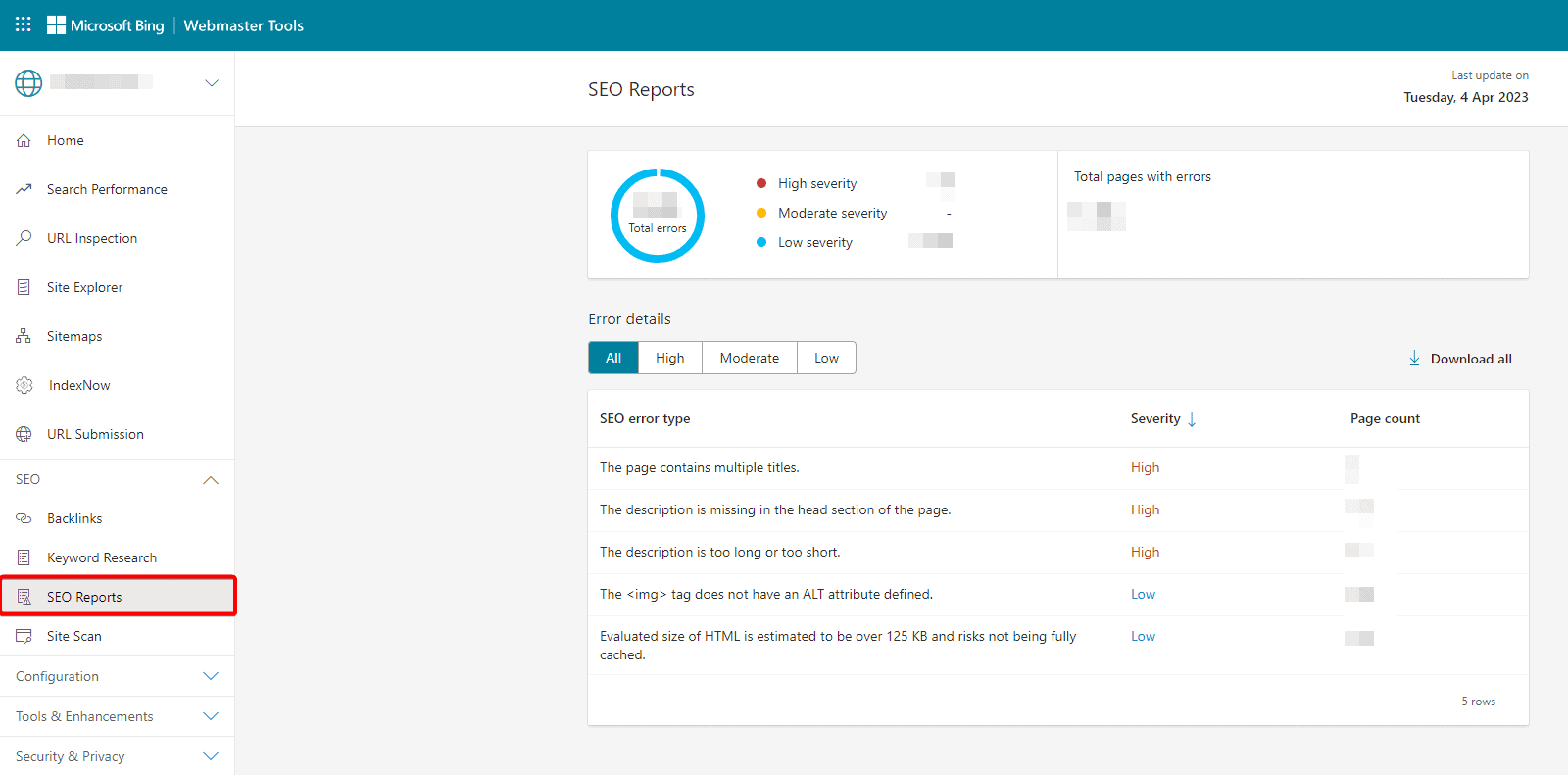This screenshot has width=1568, height=775.
Task: Expand the Security & Privacy section
Action: point(210,756)
